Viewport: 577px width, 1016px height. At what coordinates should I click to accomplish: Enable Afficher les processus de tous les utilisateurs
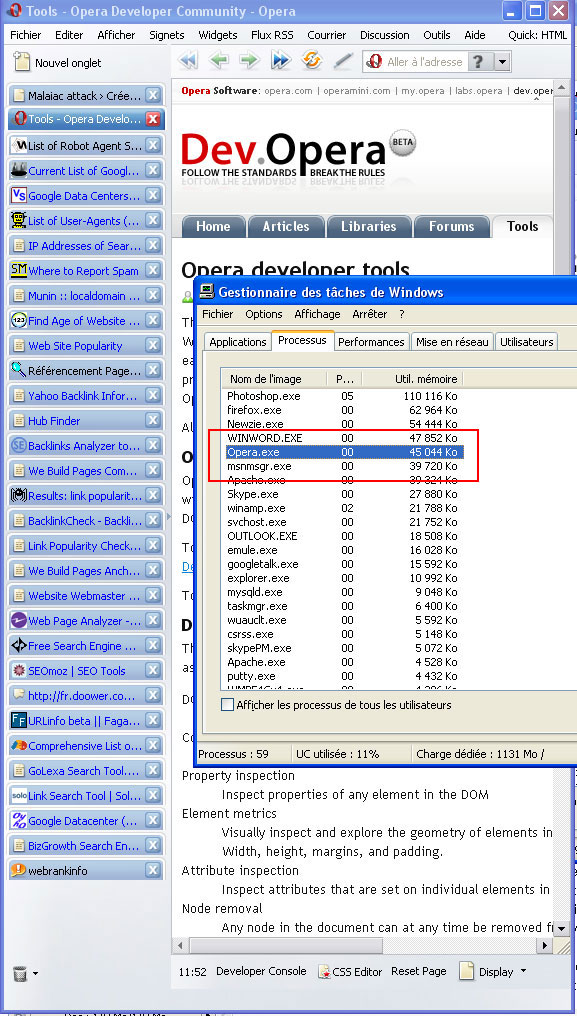coord(227,704)
